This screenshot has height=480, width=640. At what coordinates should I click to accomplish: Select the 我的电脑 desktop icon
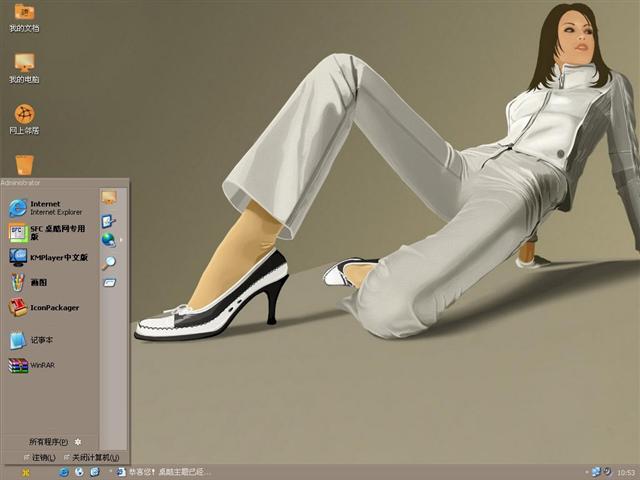(x=24, y=67)
